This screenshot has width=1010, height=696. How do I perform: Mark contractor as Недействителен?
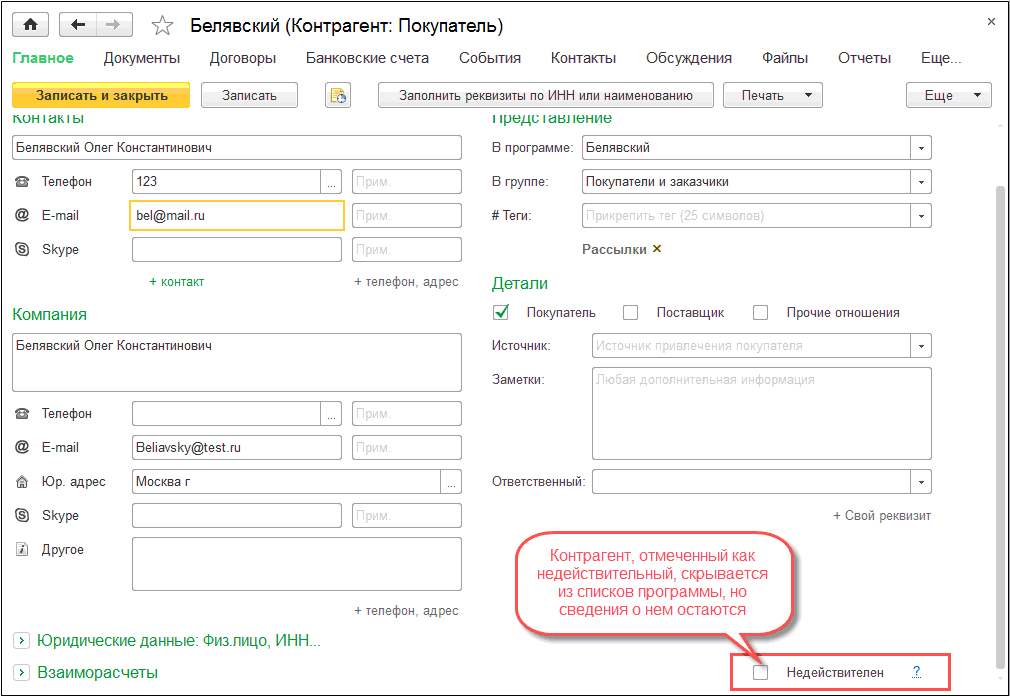tap(761, 672)
